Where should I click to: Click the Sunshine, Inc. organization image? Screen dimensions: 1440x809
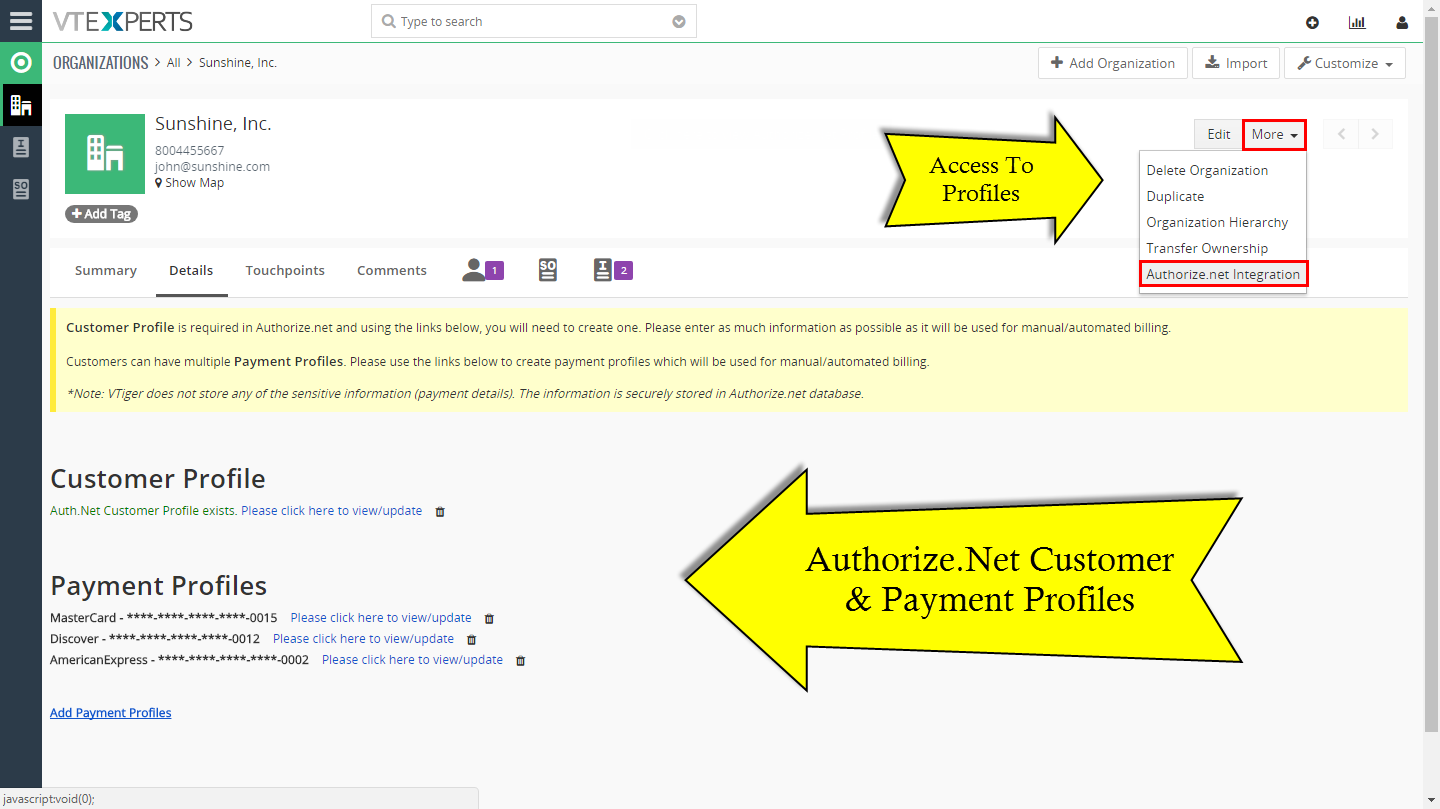[x=105, y=154]
